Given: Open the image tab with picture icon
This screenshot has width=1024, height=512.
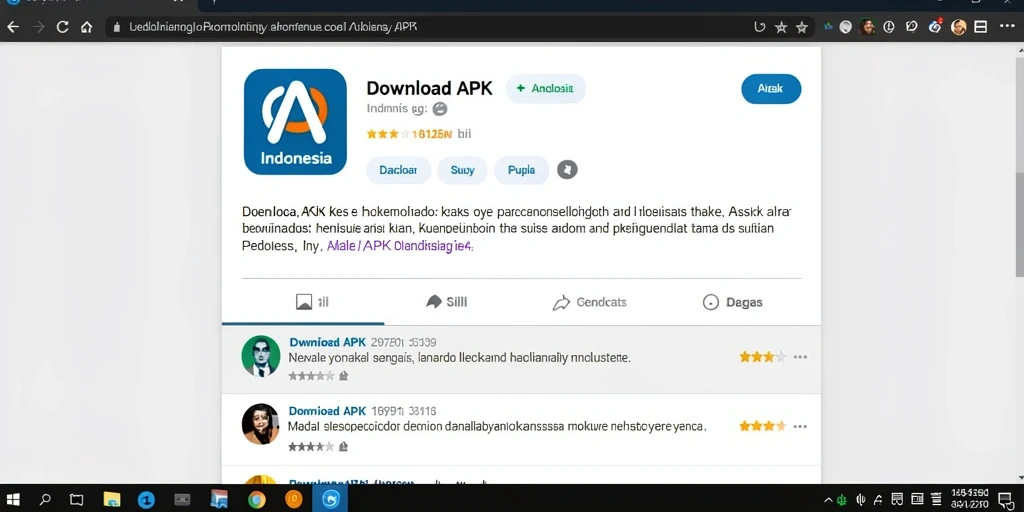Looking at the screenshot, I should (x=312, y=302).
